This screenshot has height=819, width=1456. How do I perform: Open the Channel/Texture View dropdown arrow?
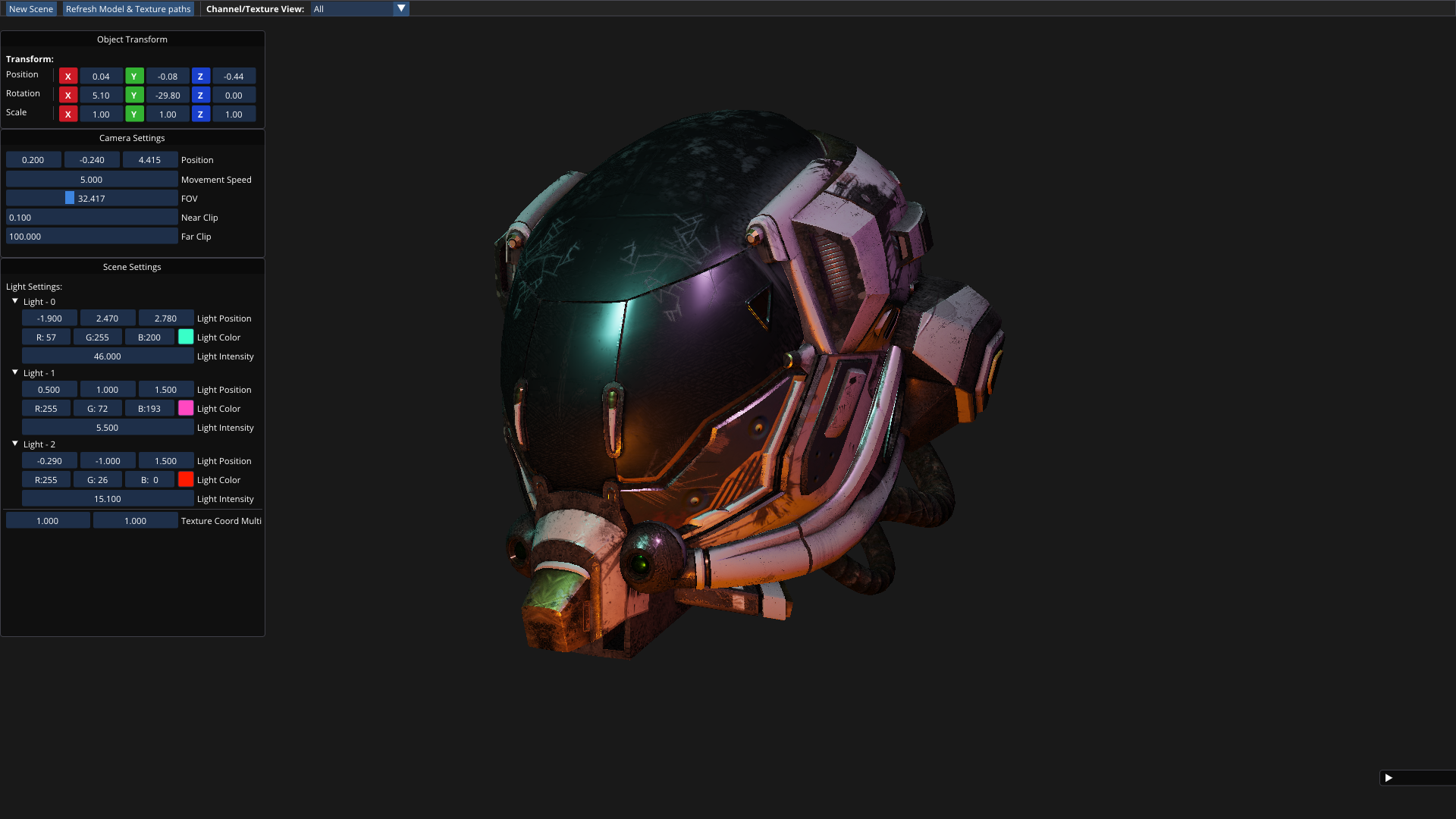pos(401,9)
